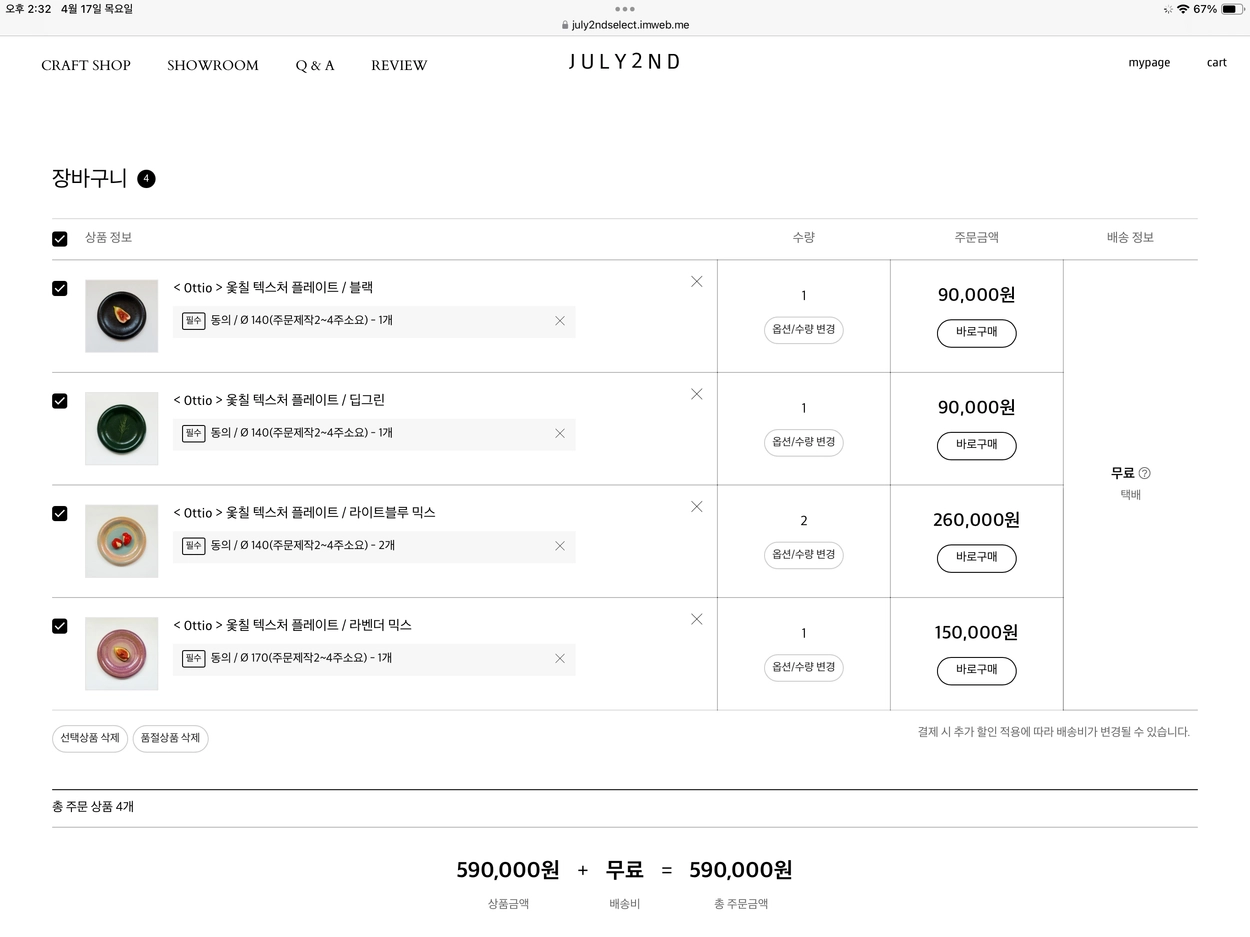Click the free shipping help question icon
Image resolution: width=1250 pixels, height=937 pixels.
point(1145,473)
